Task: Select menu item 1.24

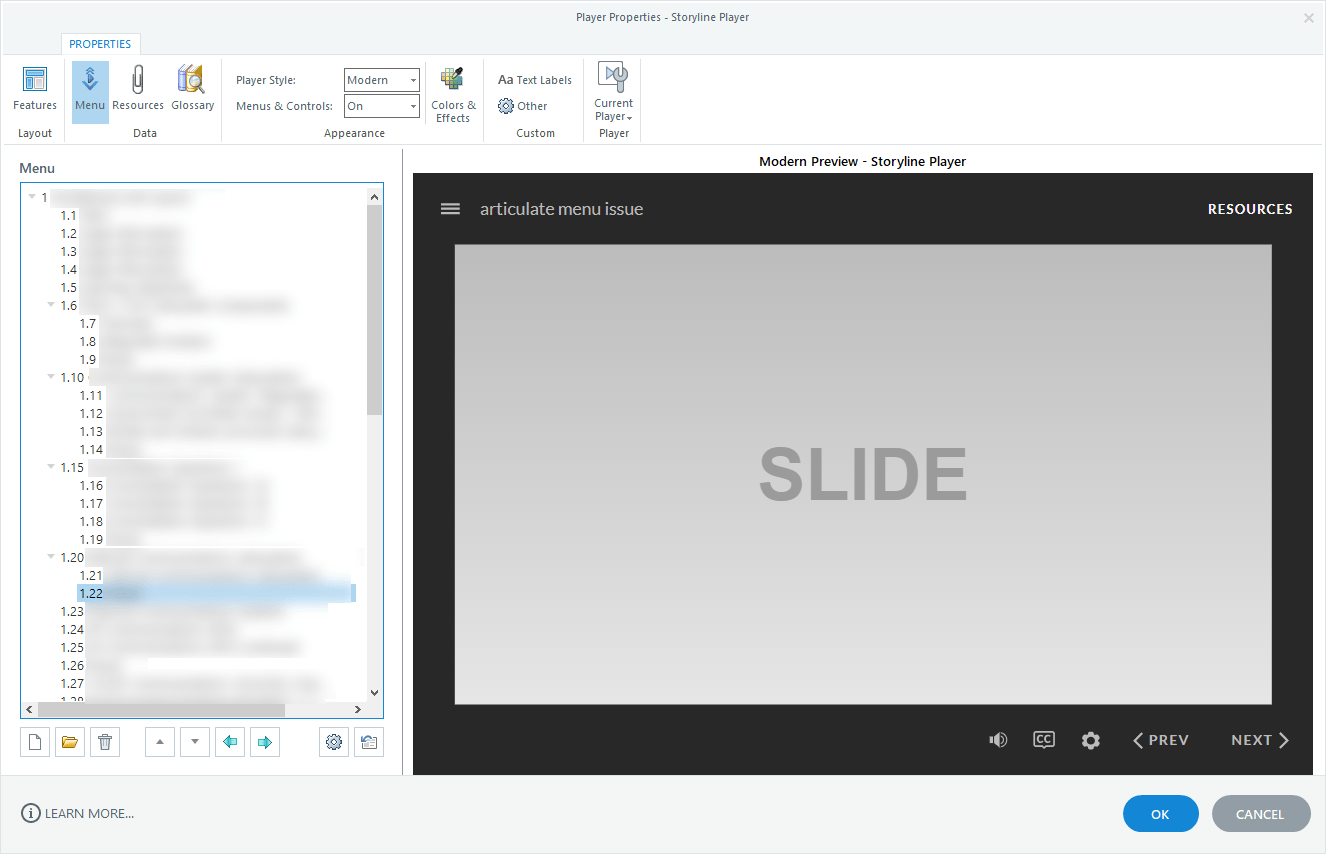Action: tap(150, 629)
